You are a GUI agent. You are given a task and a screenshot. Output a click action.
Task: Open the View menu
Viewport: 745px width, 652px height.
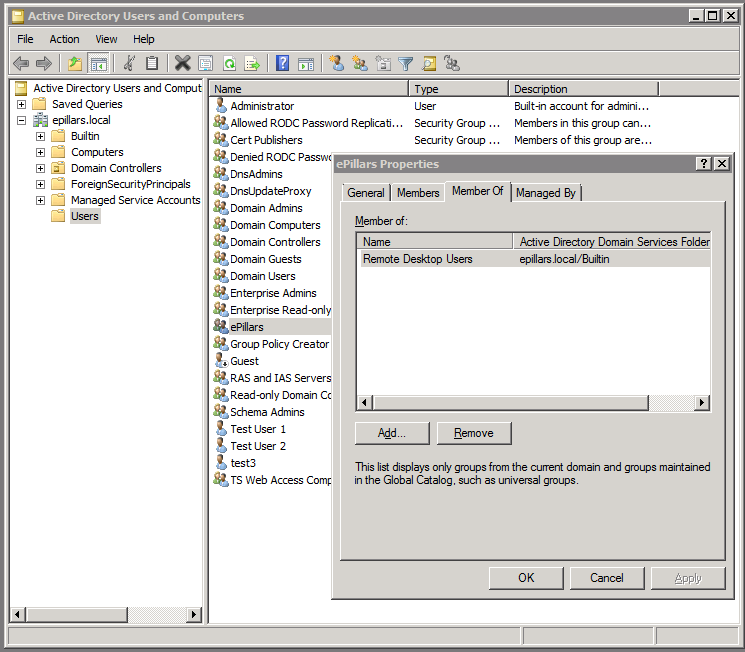click(106, 39)
